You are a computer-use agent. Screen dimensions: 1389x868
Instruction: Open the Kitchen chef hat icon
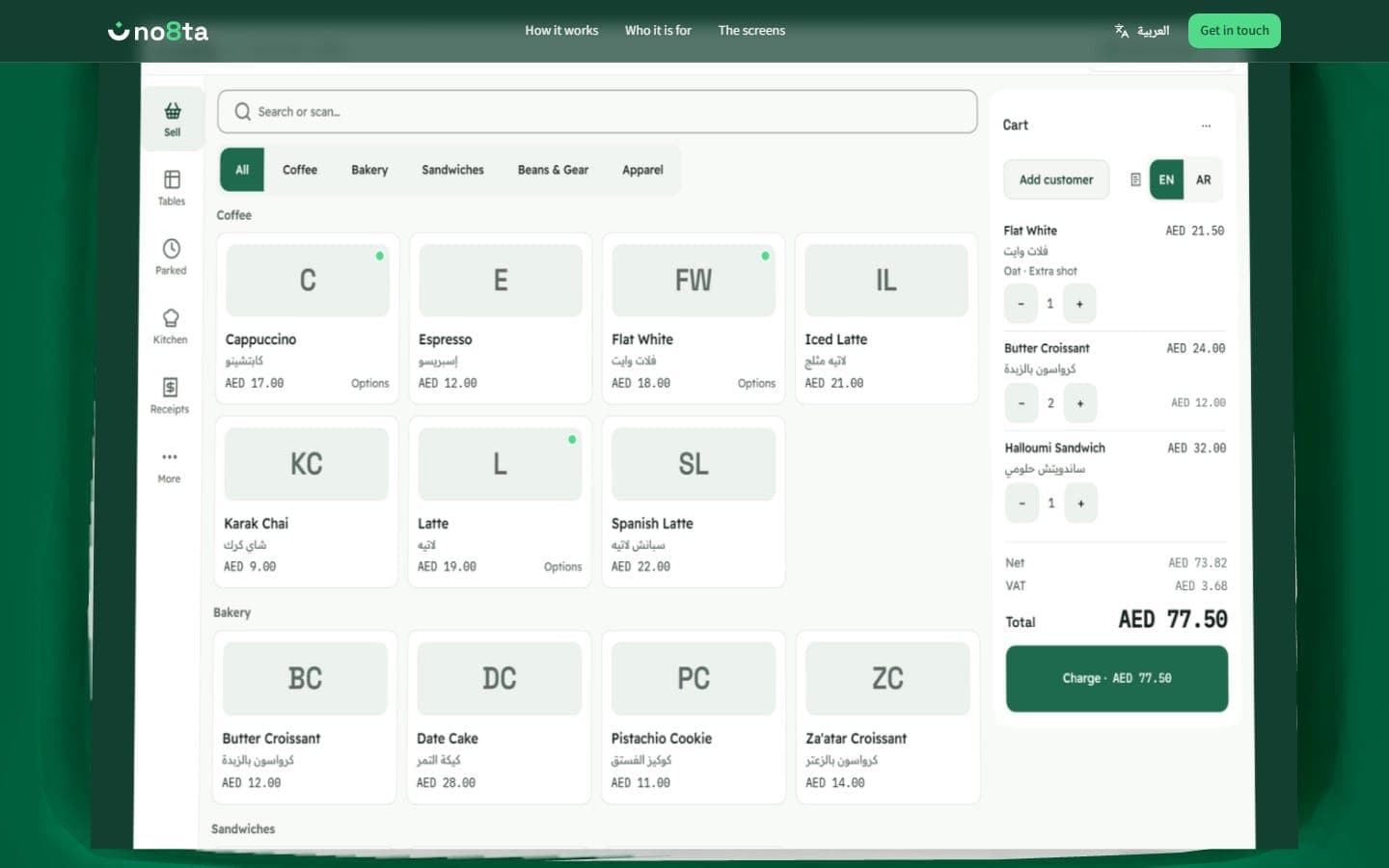(171, 317)
